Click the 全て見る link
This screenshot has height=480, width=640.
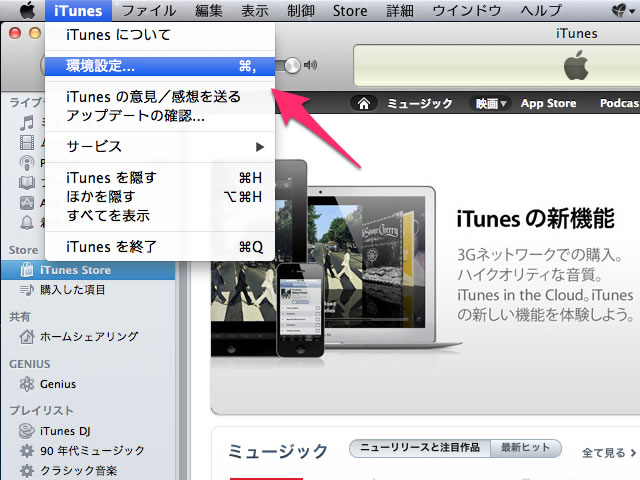[x=609, y=453]
